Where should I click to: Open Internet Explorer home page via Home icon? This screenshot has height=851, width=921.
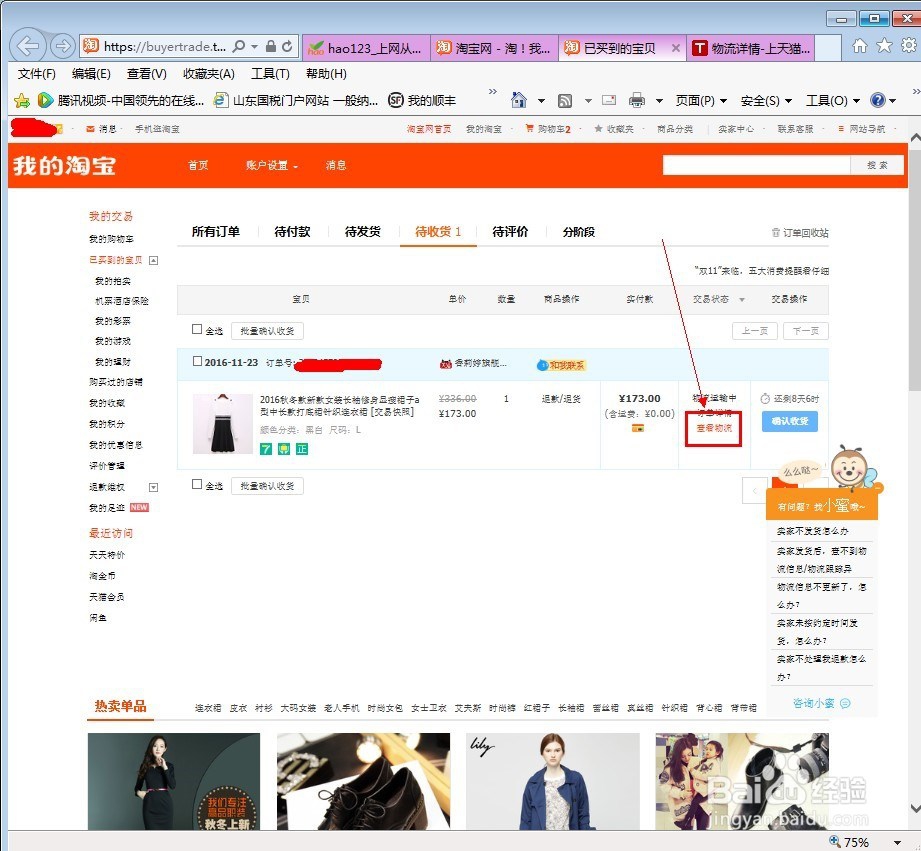pyautogui.click(x=517, y=99)
